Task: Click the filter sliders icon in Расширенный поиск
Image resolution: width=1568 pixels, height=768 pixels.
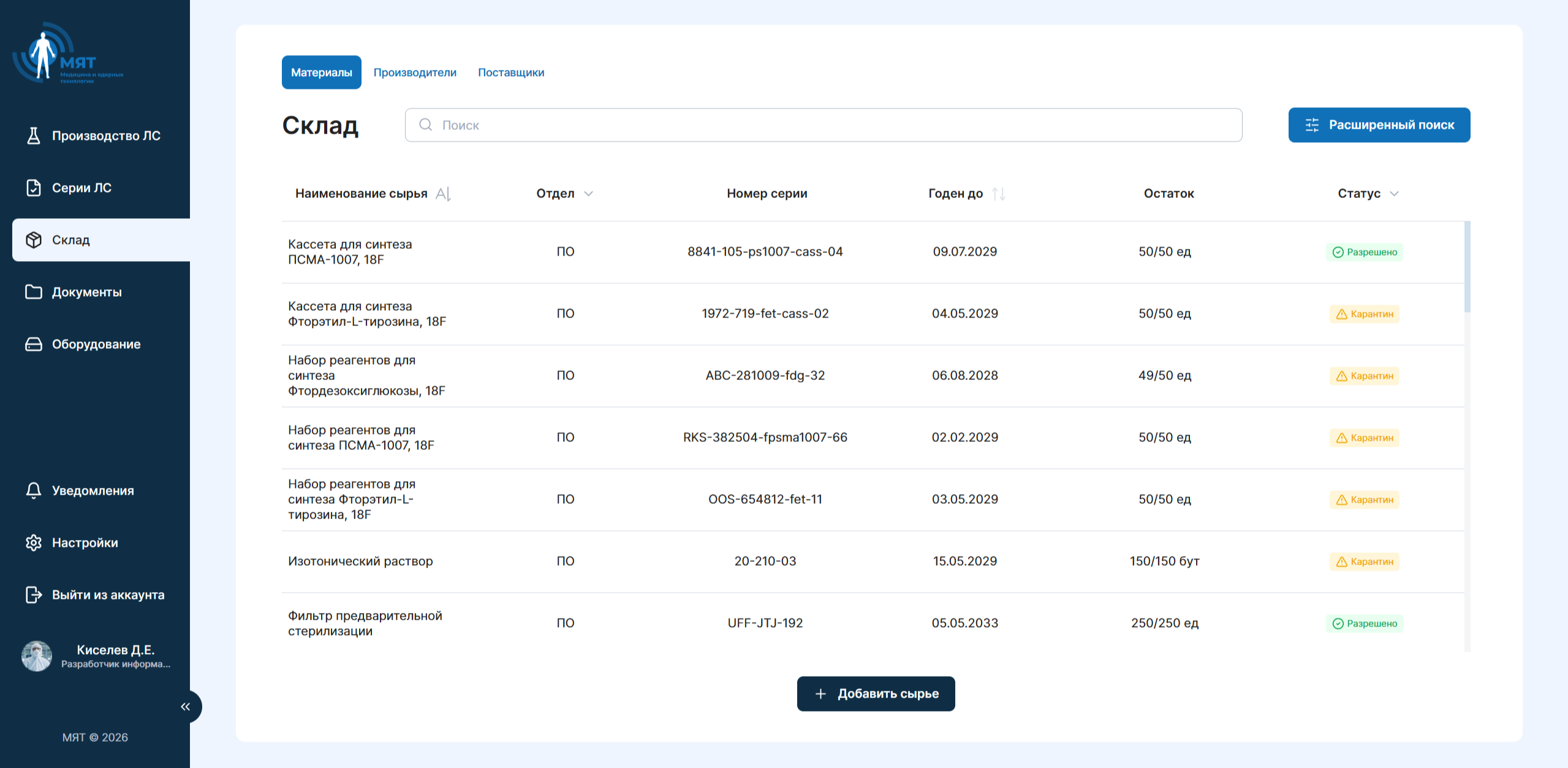Action: [x=1312, y=125]
